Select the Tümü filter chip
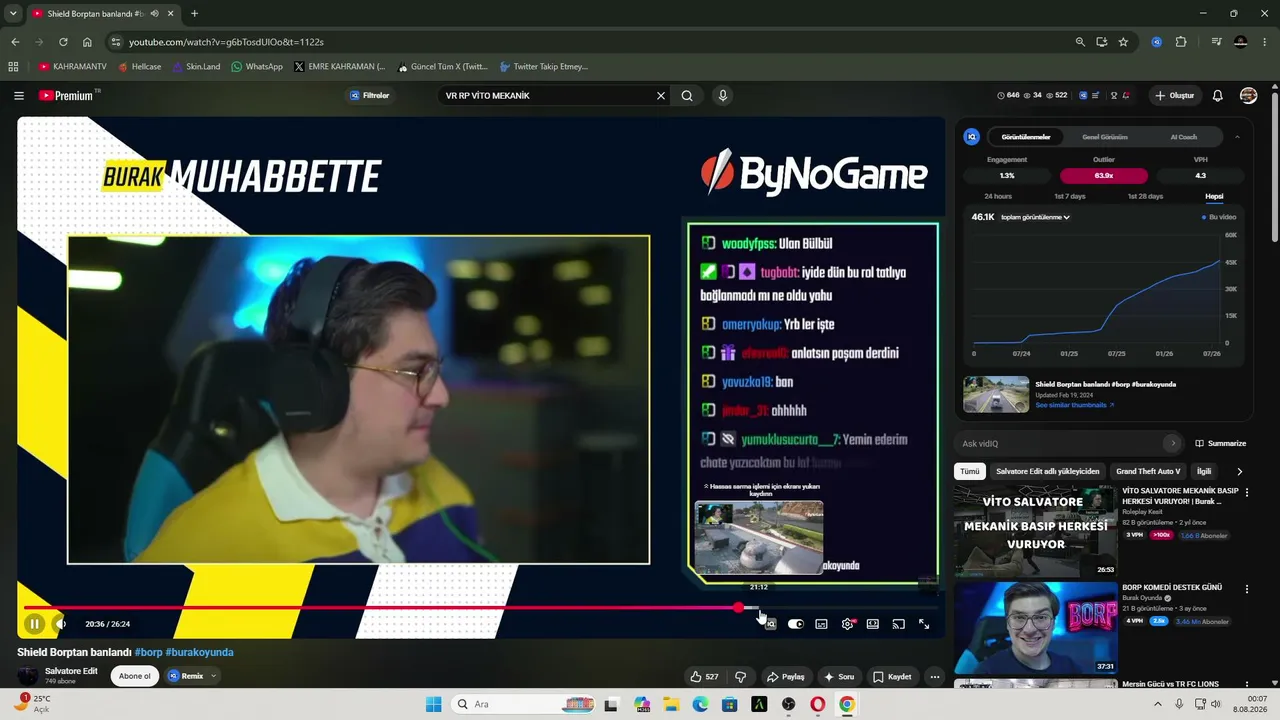Image resolution: width=1280 pixels, height=720 pixels. pyautogui.click(x=970, y=471)
